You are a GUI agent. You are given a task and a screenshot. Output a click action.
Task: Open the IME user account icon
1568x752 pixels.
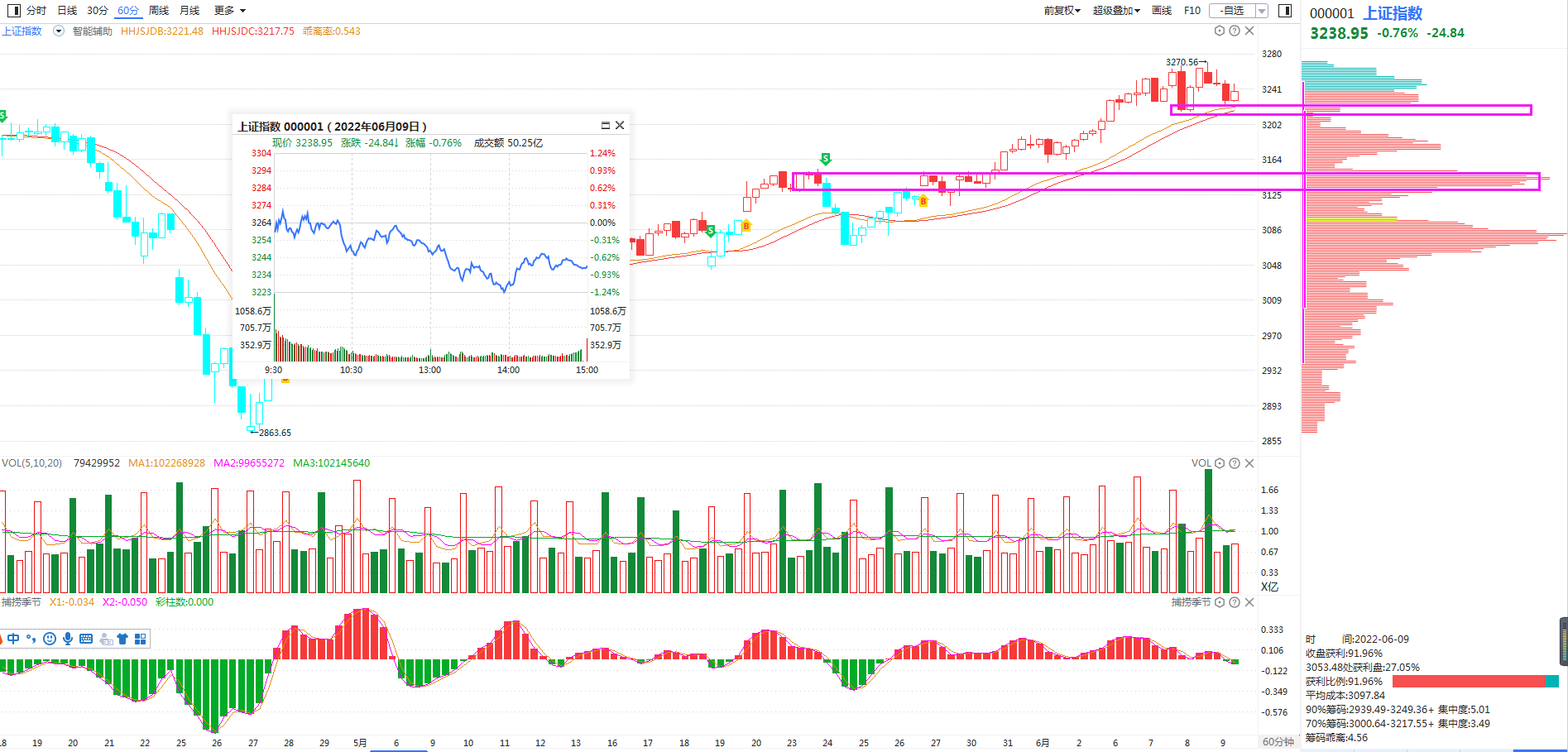[x=106, y=639]
